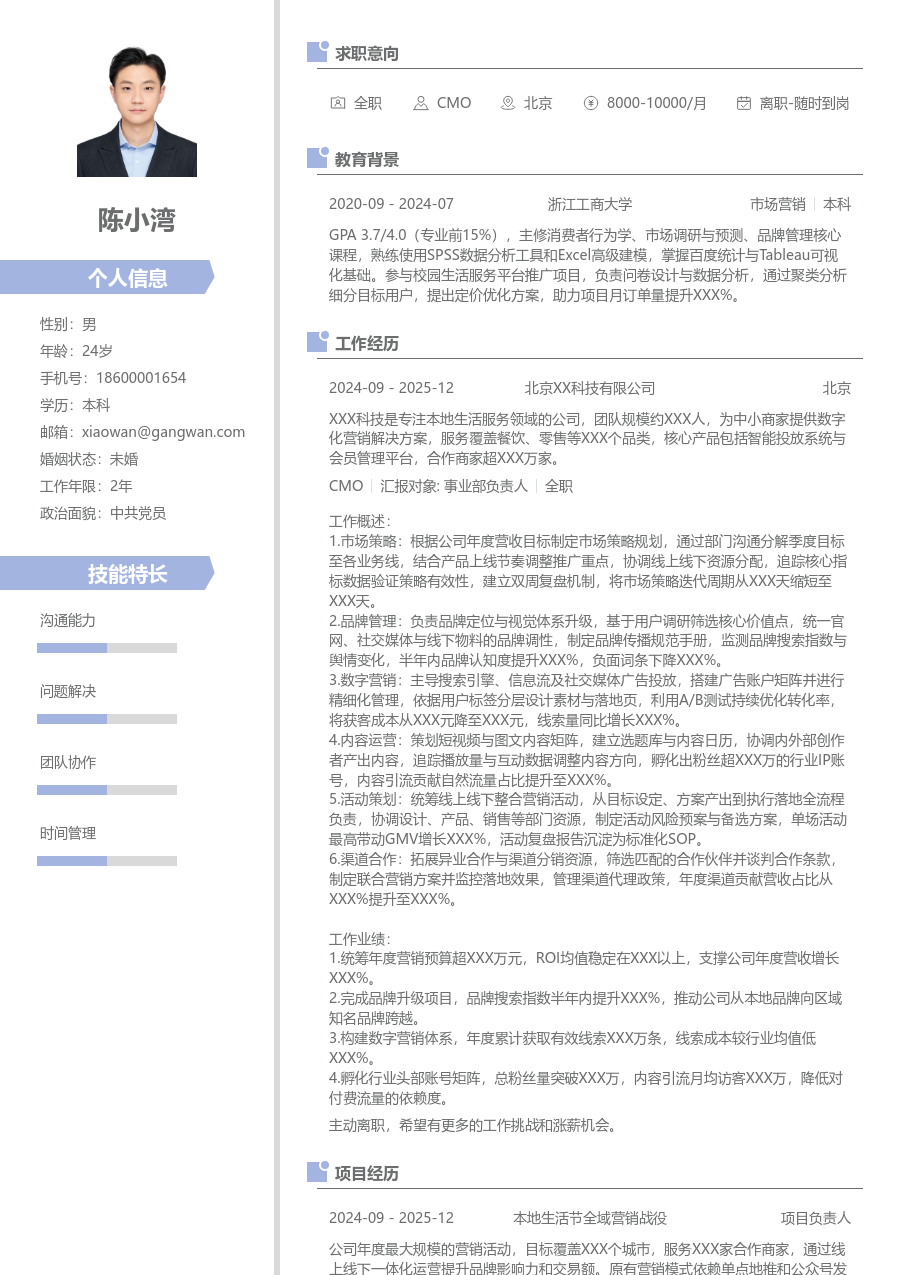Click the 项目经历 section title

coord(367,1173)
